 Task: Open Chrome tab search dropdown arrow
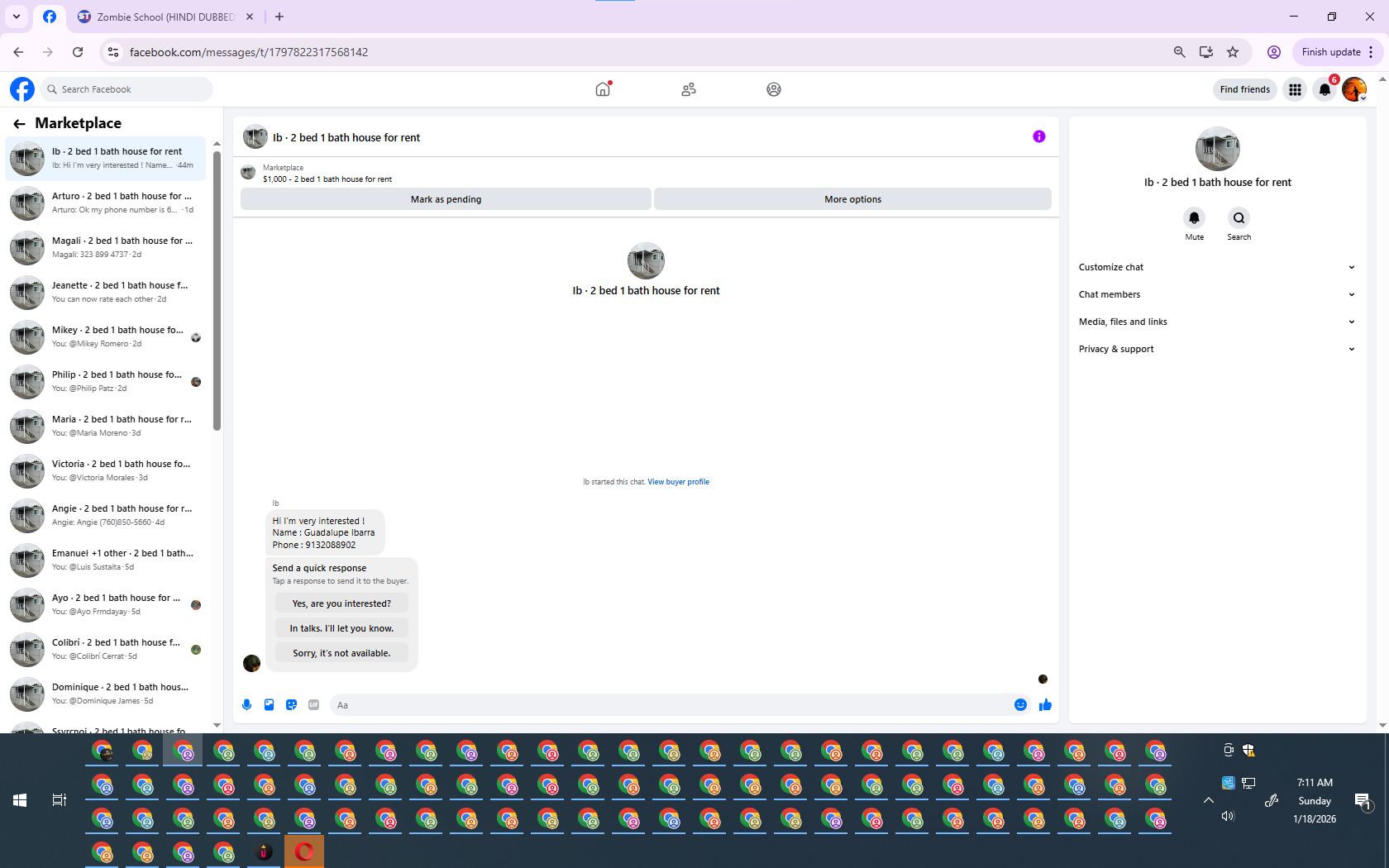17,17
